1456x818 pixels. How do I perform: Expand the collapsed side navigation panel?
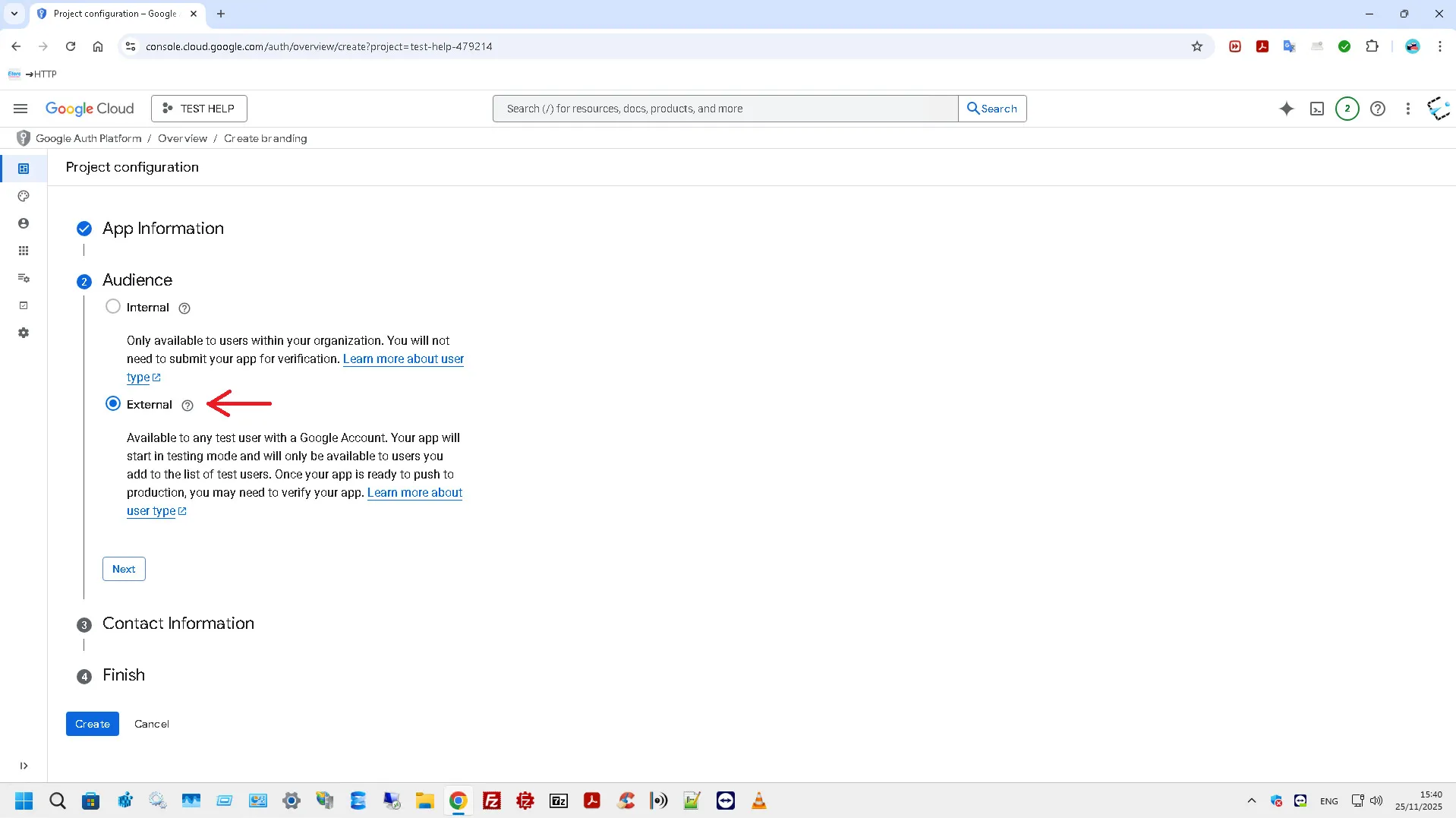(24, 766)
